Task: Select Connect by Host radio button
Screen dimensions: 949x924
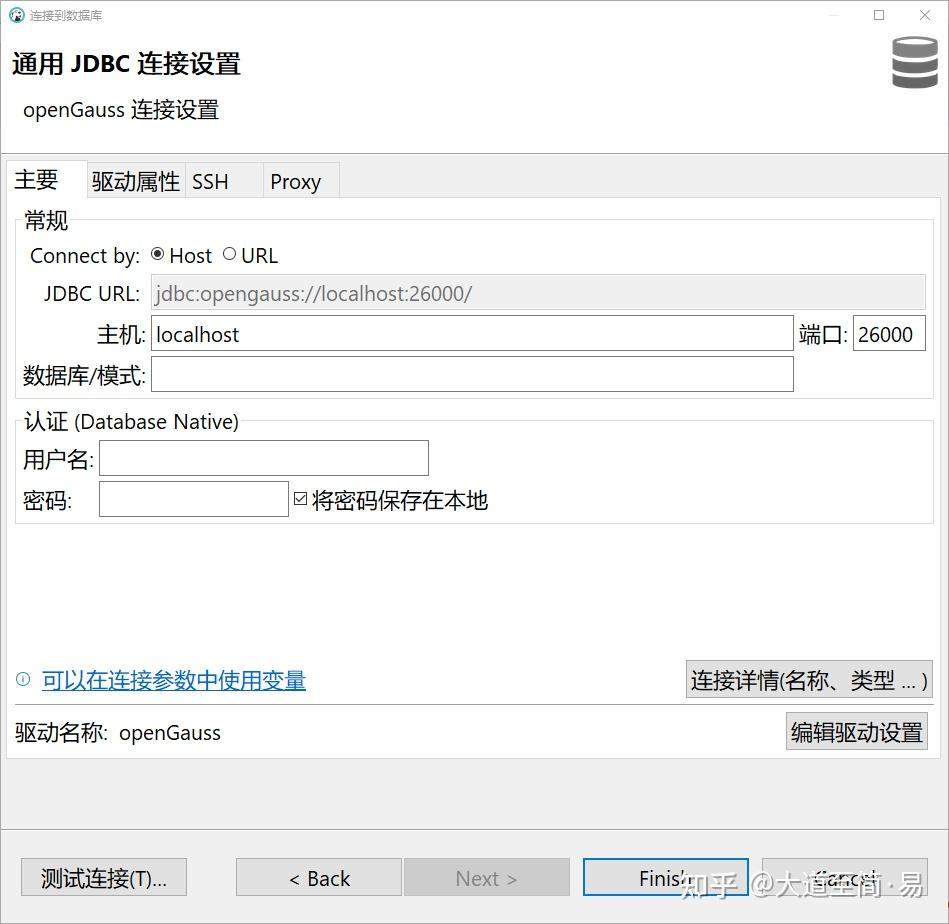Action: [x=157, y=254]
